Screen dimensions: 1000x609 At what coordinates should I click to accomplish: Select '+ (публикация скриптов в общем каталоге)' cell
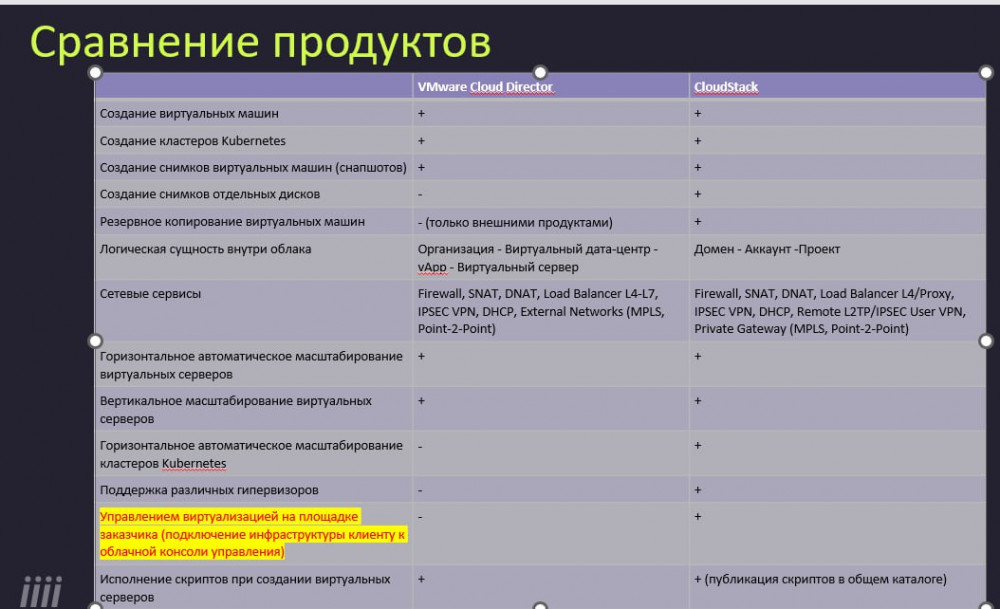click(837, 587)
